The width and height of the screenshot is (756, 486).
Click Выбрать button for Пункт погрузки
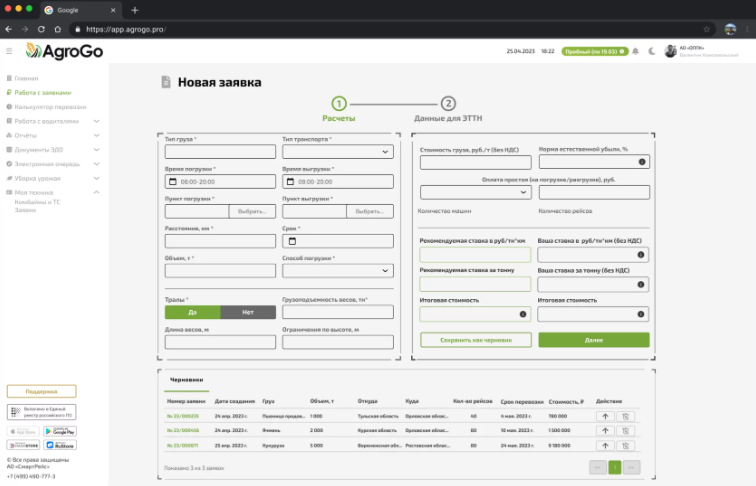pos(252,211)
